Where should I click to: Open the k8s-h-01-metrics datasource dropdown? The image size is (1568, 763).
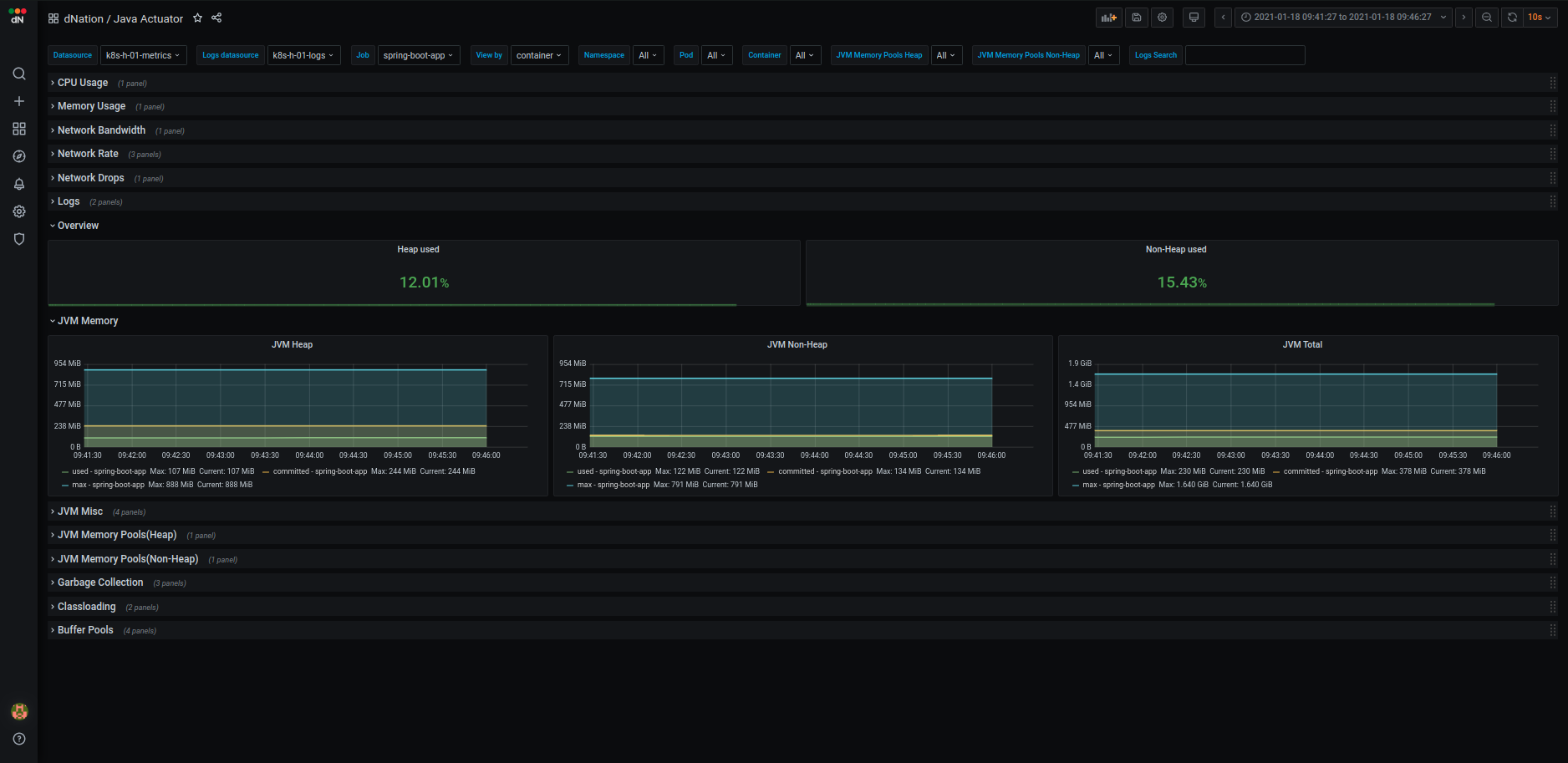143,55
